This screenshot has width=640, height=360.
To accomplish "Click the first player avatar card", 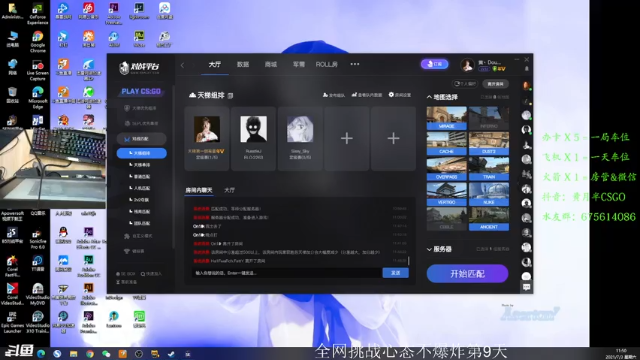I will pyautogui.click(x=207, y=138).
